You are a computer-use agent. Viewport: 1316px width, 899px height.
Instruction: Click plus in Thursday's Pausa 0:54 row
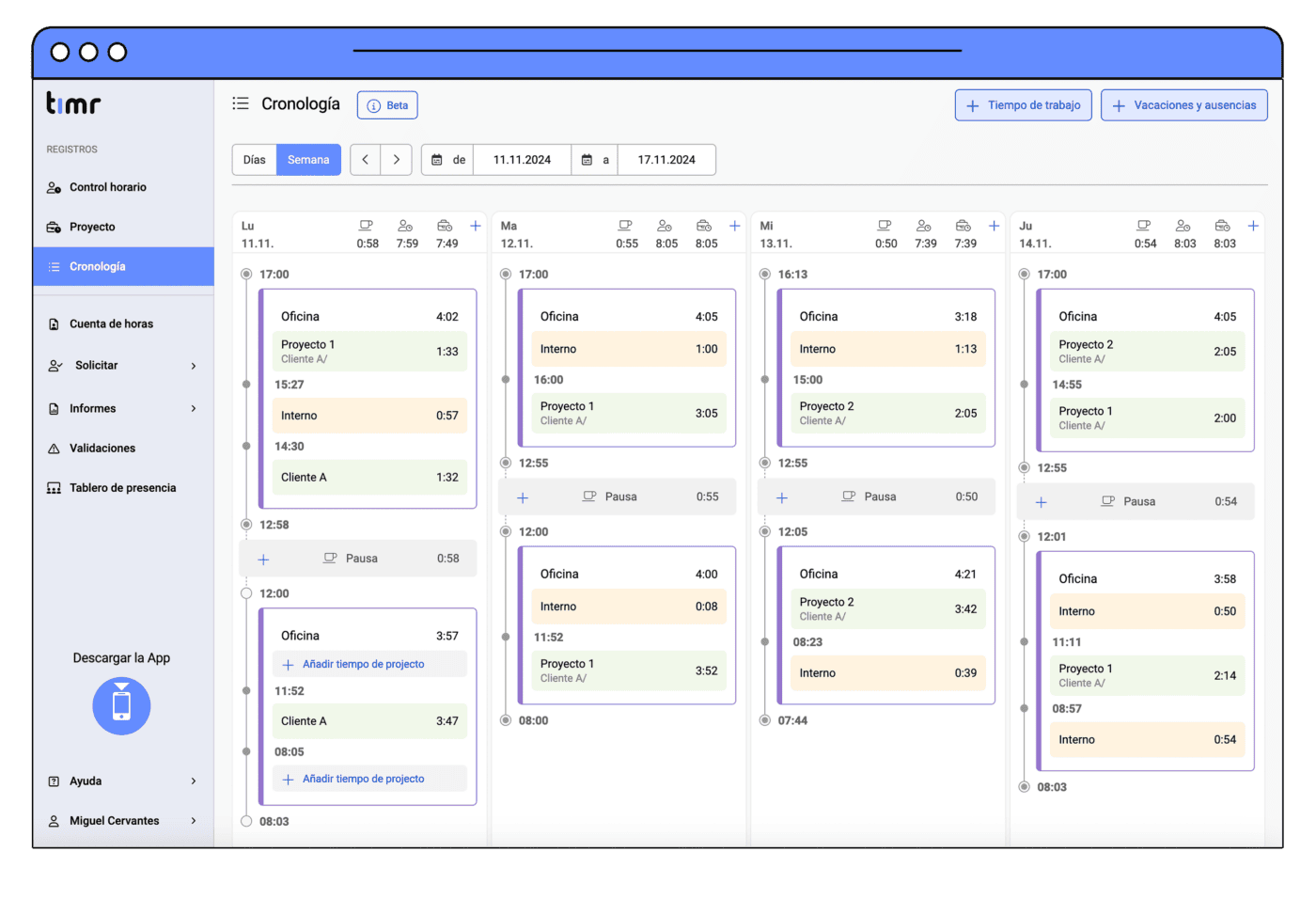tap(1042, 502)
